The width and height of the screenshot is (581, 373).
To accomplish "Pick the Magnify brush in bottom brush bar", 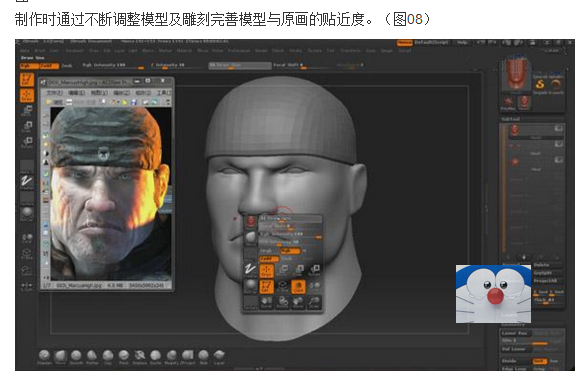I will coord(172,356).
